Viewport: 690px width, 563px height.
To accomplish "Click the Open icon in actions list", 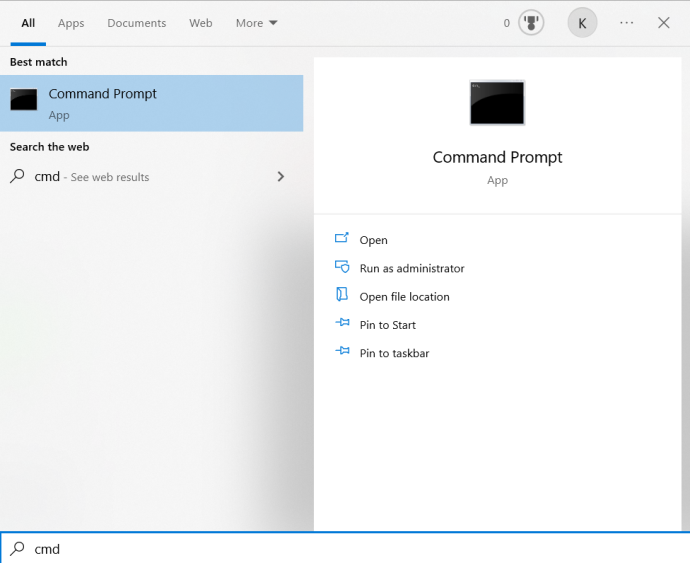I will 342,238.
